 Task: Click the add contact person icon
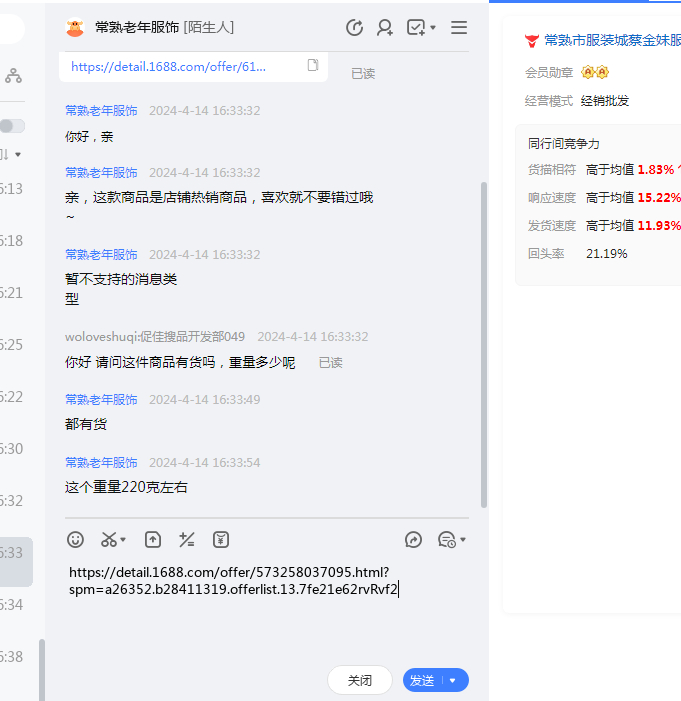point(385,28)
